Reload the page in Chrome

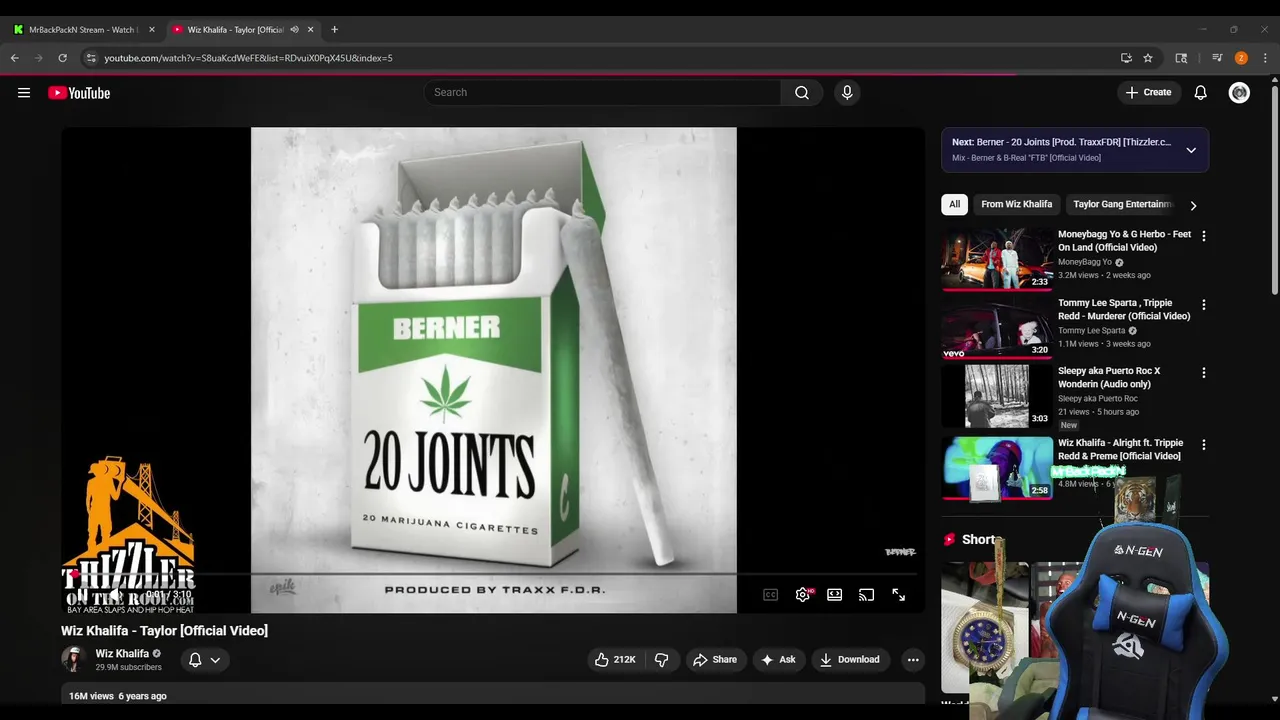coord(62,58)
